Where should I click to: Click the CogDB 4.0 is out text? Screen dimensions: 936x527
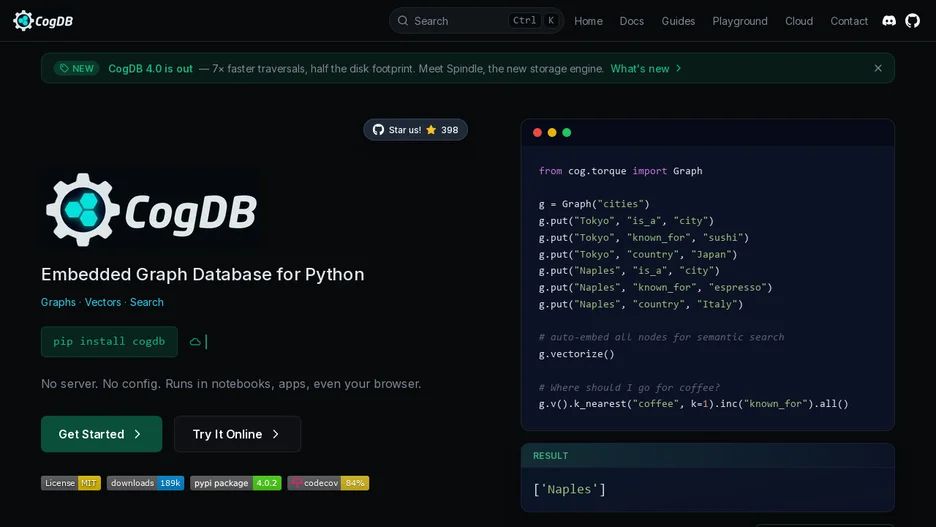(x=150, y=69)
